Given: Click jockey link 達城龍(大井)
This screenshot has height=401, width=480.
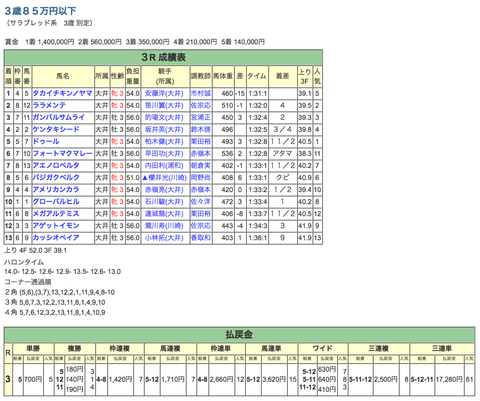Looking at the screenshot, I should [164, 214].
